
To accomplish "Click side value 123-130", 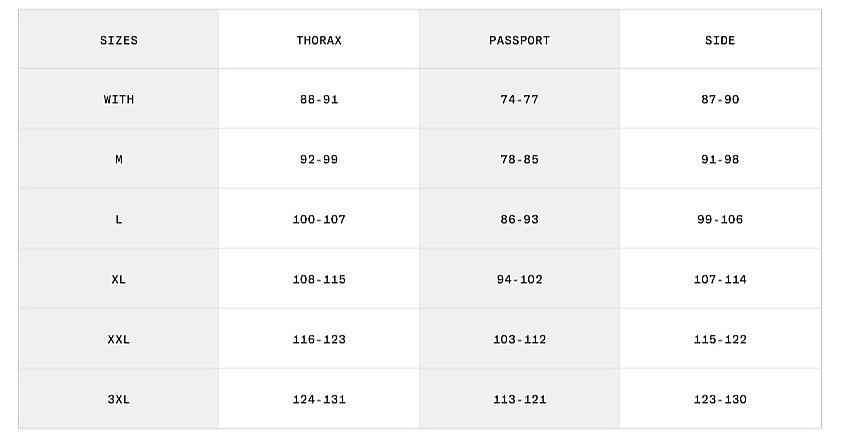I will pyautogui.click(x=720, y=400).
